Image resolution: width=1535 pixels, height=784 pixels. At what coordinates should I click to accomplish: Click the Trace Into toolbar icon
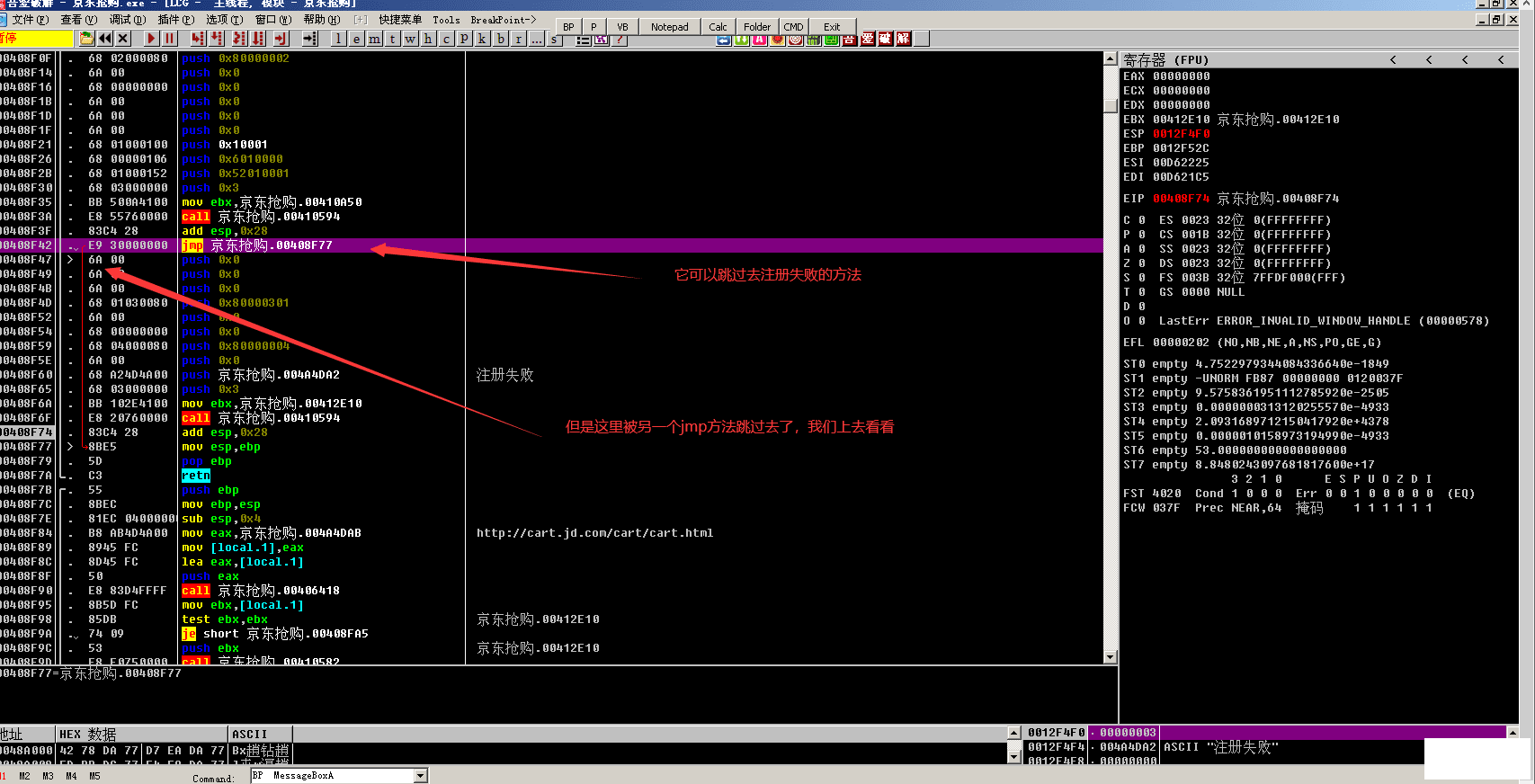pos(239,38)
